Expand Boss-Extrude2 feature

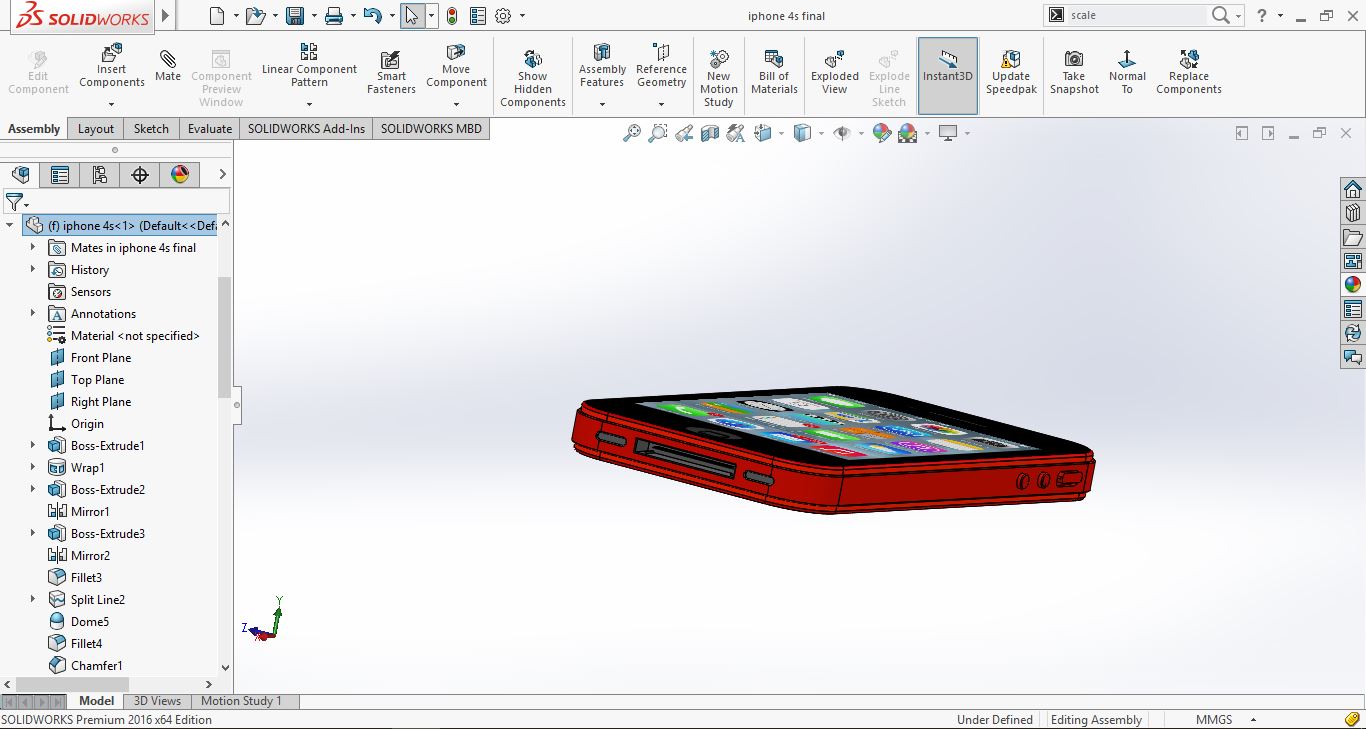(33, 489)
